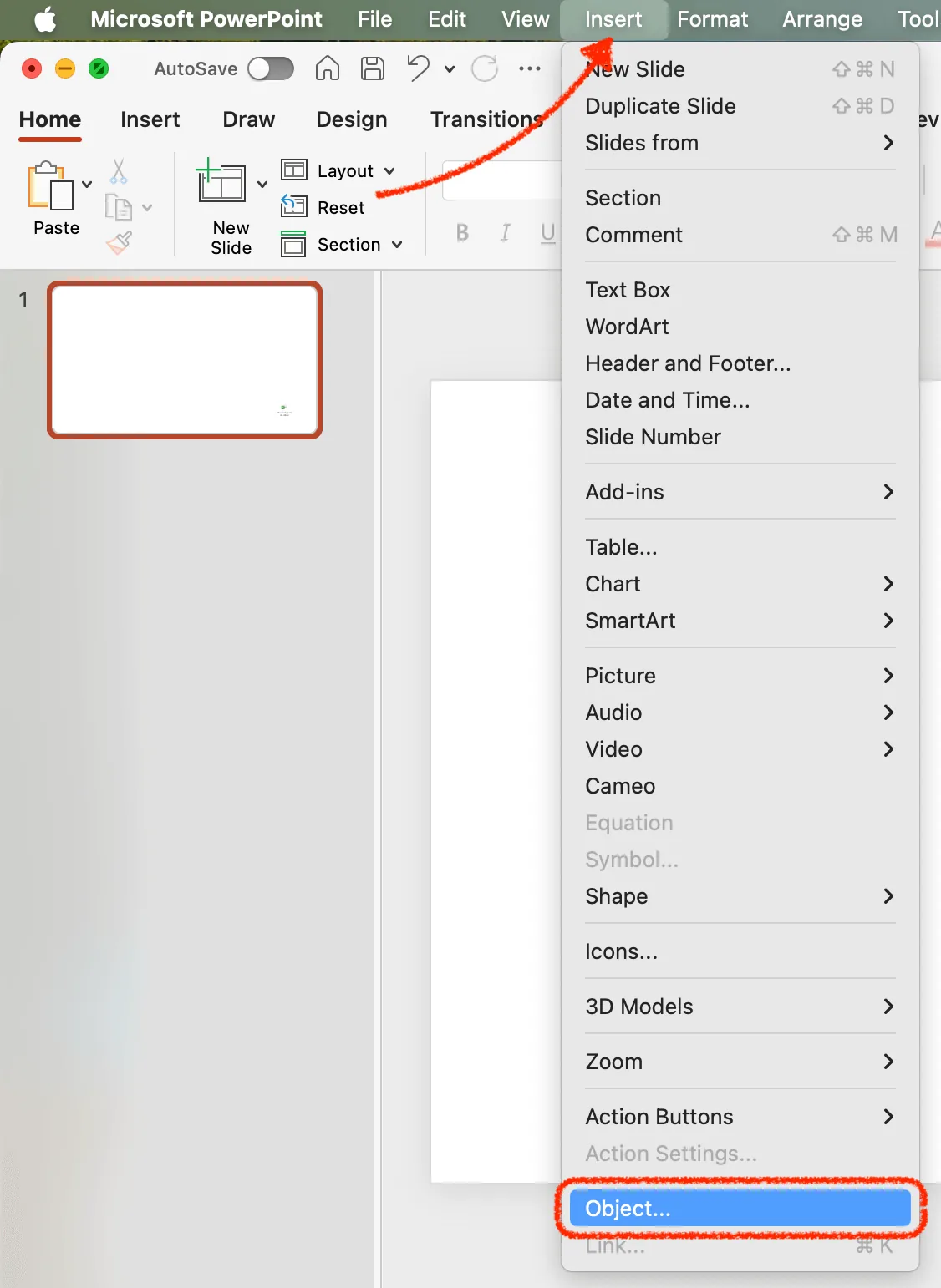Open the 3D Models submenu
The width and height of the screenshot is (941, 1288).
click(740, 1007)
